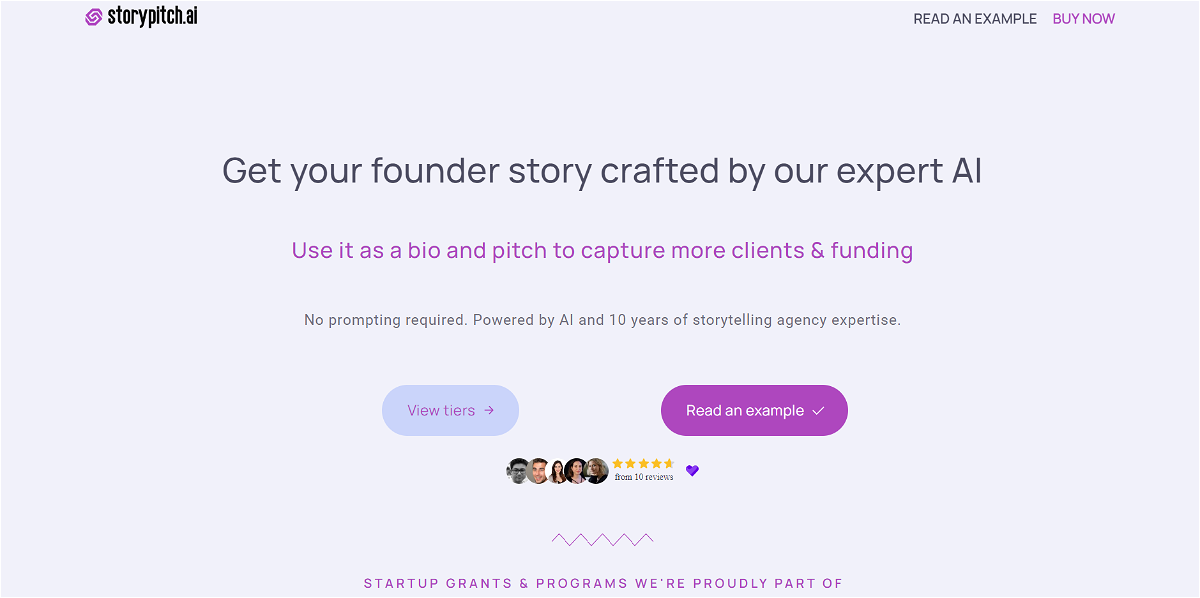
Task: Click the middle reviewer avatar on white background
Action: 557,471
